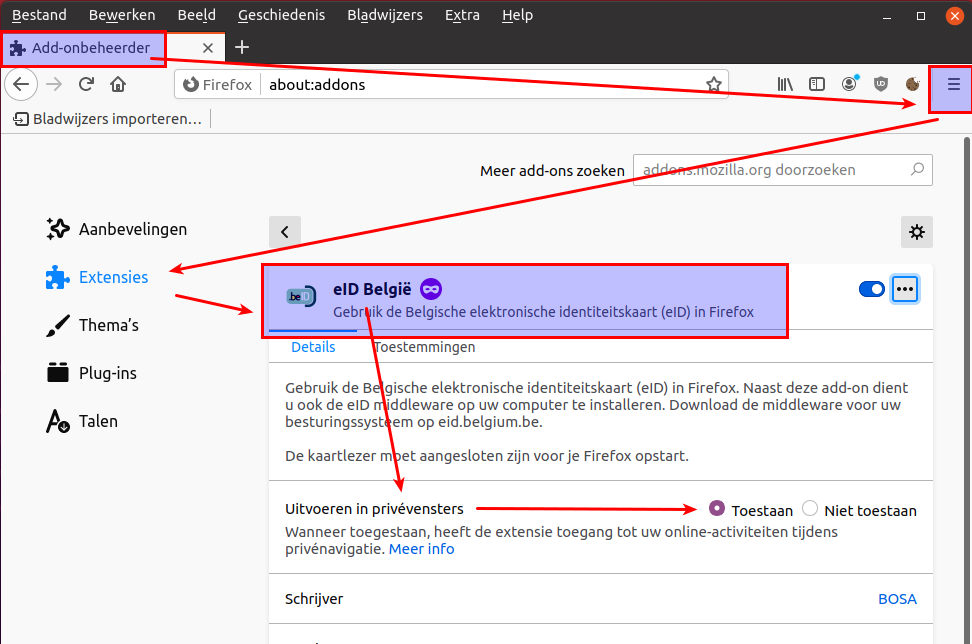Open Aanbevelingen in the sidebar
The width and height of the screenshot is (972, 644).
click(x=117, y=229)
